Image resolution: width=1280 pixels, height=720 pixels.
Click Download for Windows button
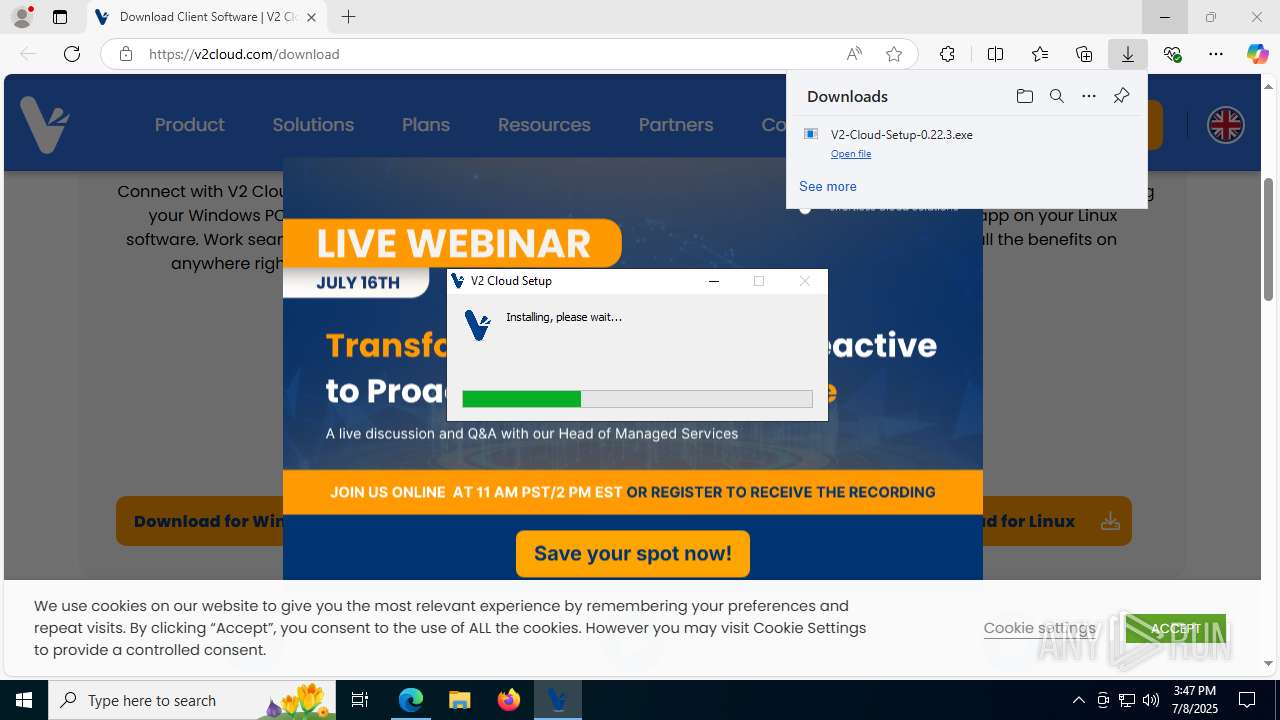tap(200, 521)
